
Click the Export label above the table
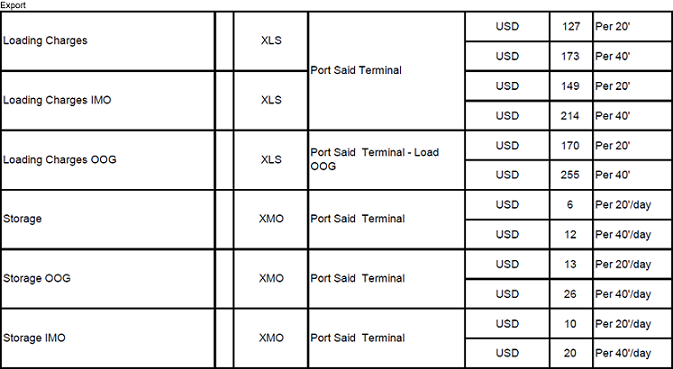pyautogui.click(x=13, y=5)
